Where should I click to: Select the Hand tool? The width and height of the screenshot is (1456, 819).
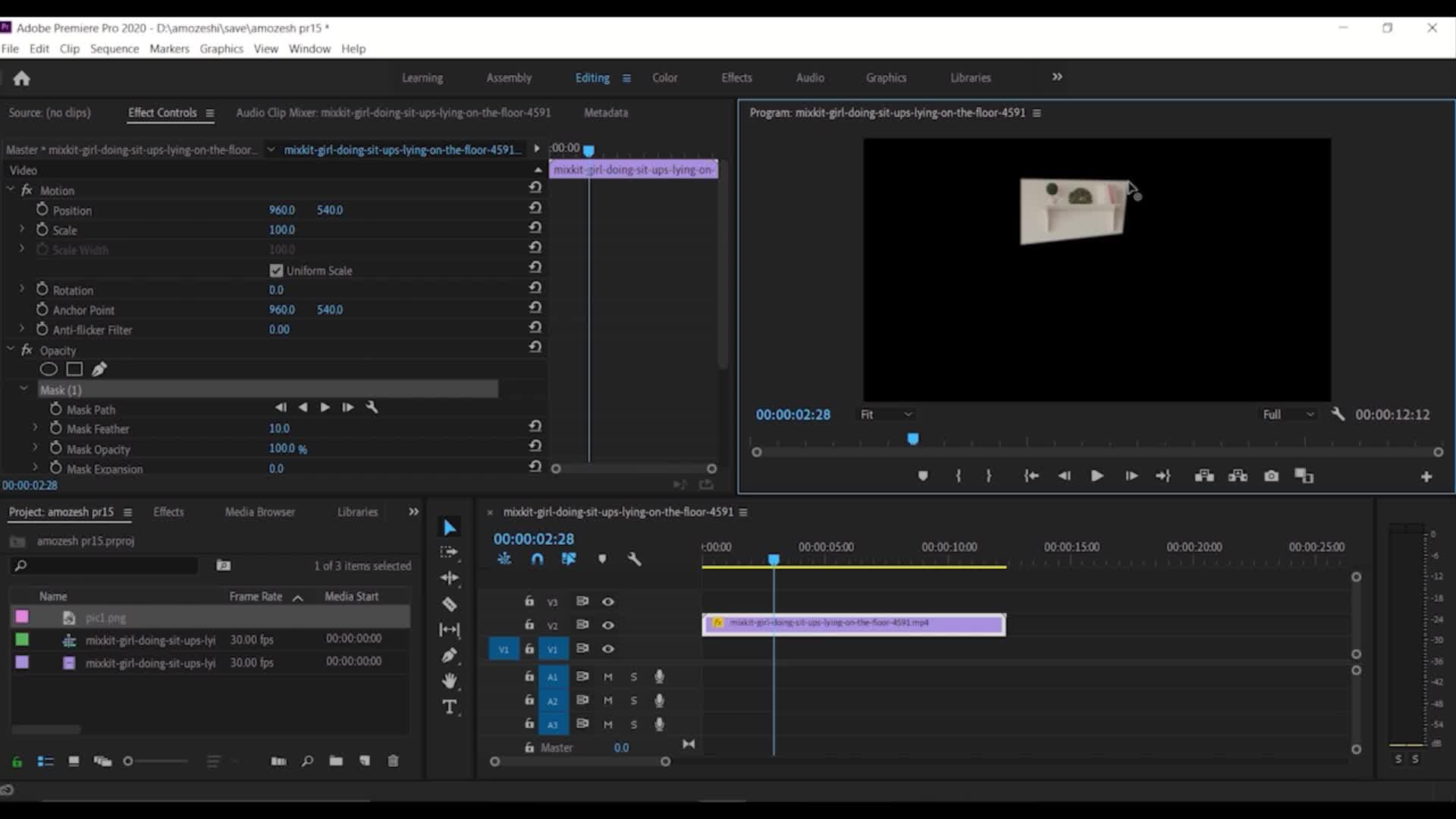pos(450,680)
